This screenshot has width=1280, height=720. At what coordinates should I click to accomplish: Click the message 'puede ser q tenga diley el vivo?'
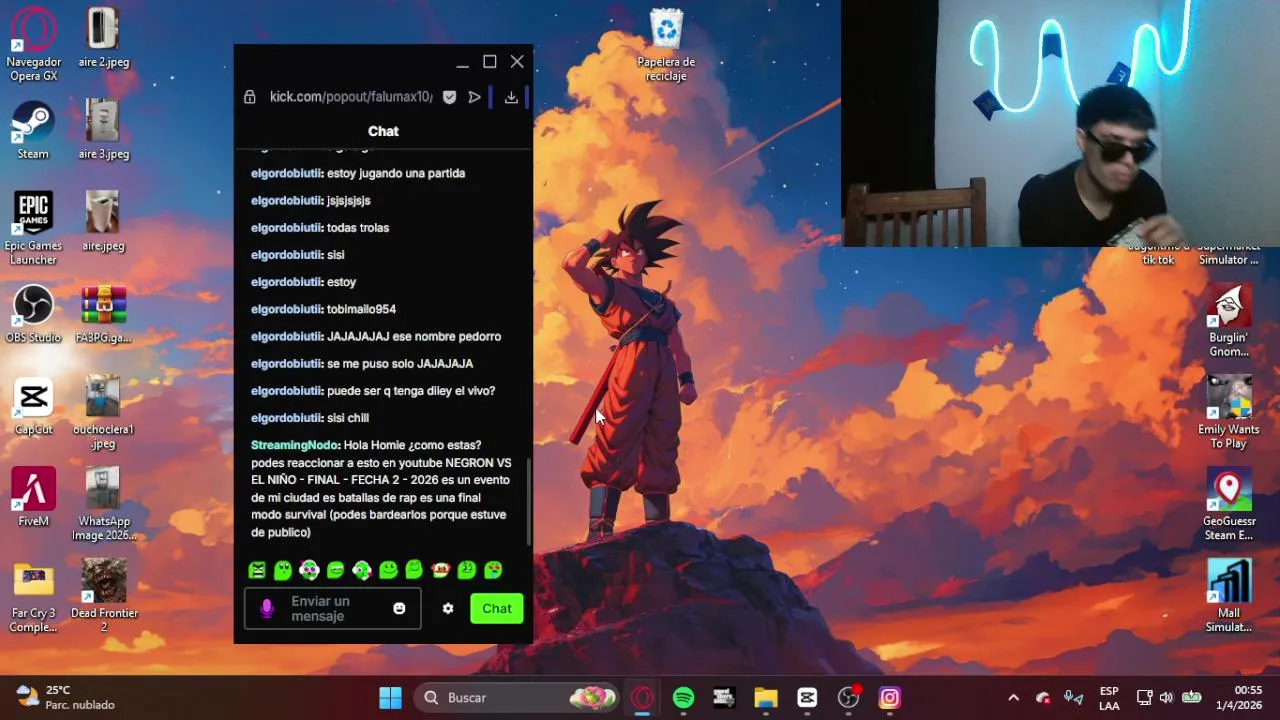click(x=411, y=391)
